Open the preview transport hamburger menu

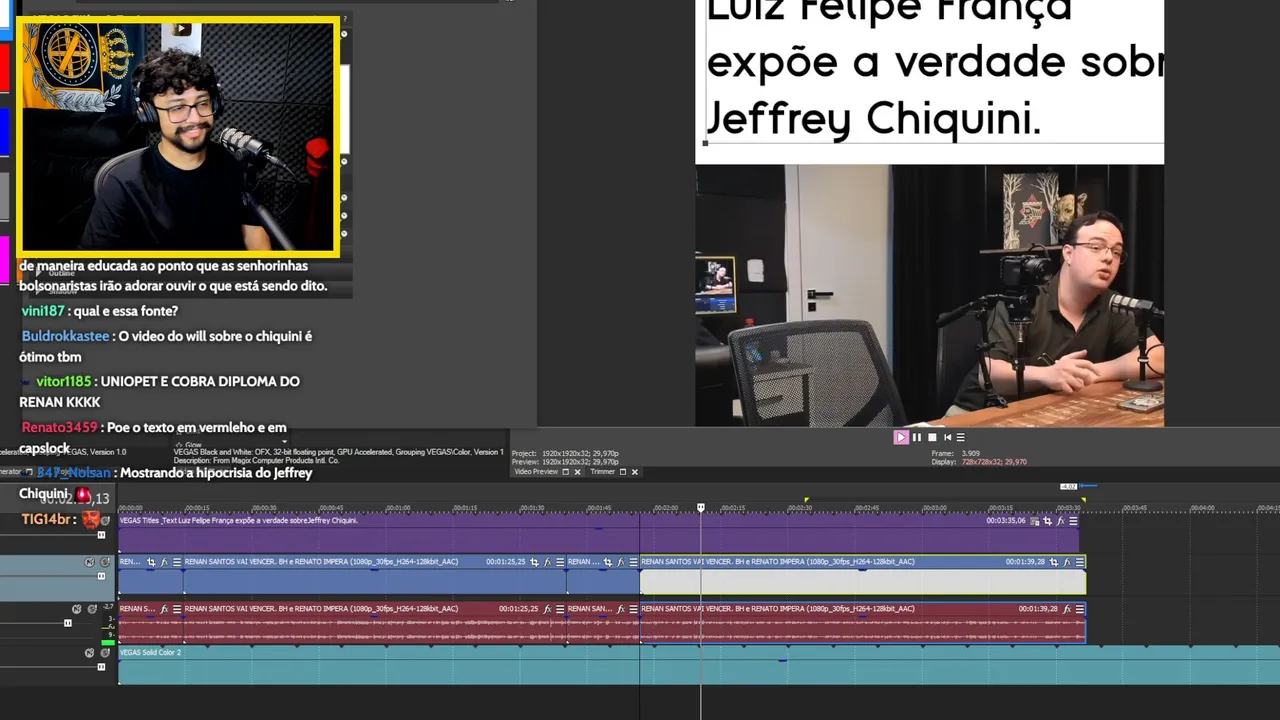(960, 437)
